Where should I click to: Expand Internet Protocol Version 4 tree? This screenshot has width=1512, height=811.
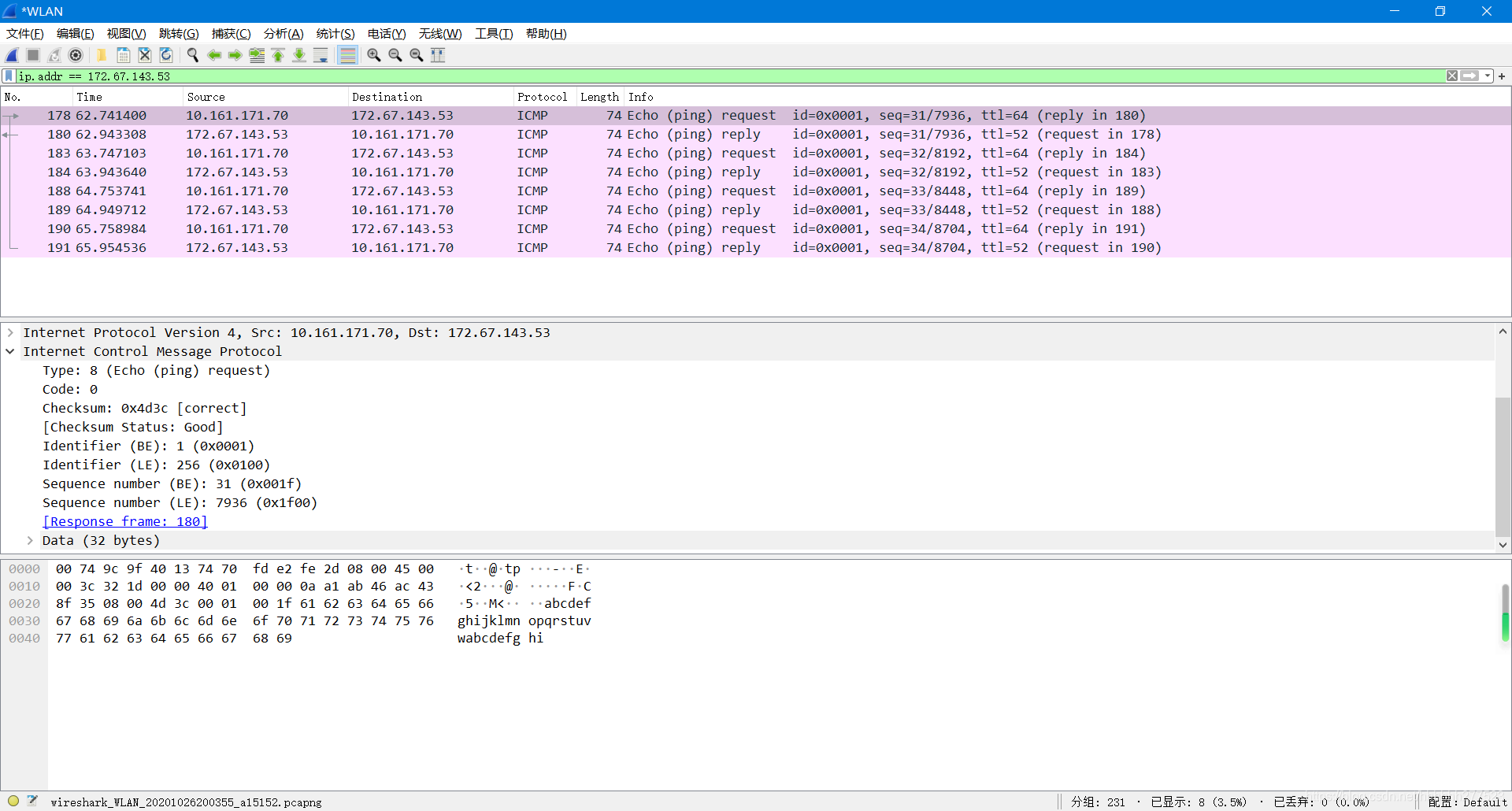(x=10, y=333)
